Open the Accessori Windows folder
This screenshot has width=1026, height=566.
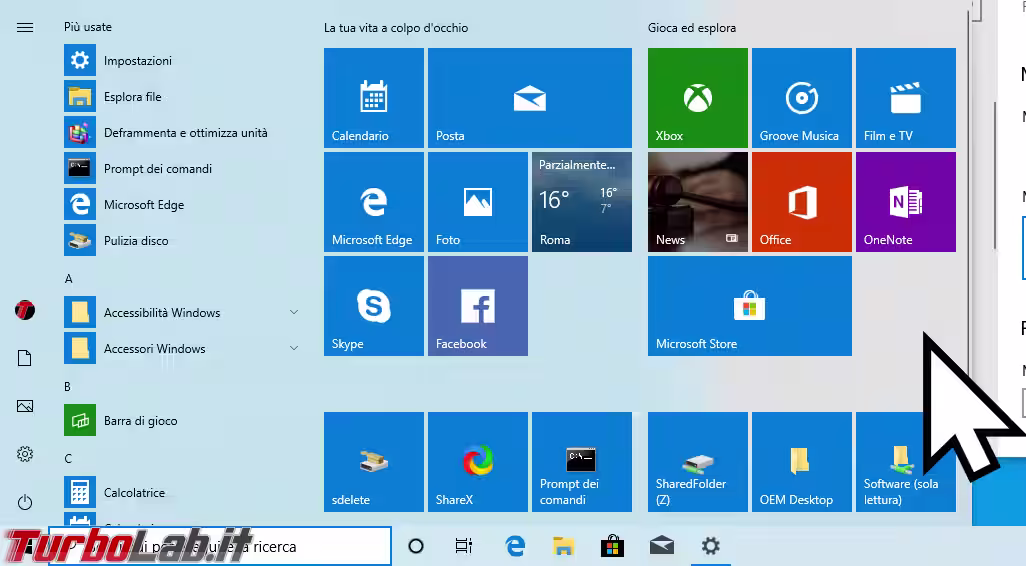pos(183,348)
